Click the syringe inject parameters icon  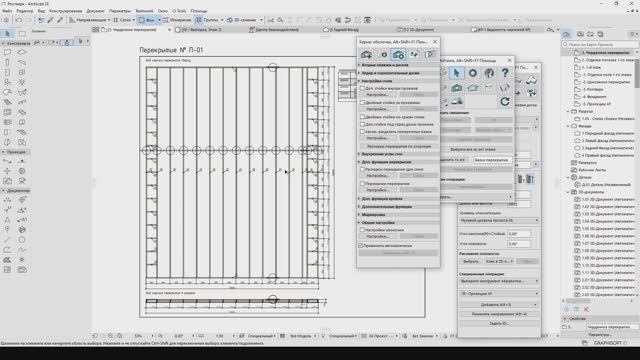[60, 20]
